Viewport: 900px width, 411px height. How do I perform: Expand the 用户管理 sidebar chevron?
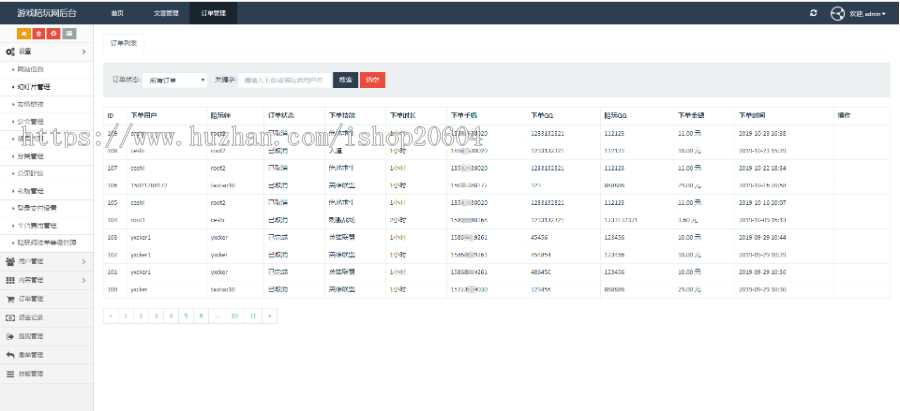click(83, 261)
